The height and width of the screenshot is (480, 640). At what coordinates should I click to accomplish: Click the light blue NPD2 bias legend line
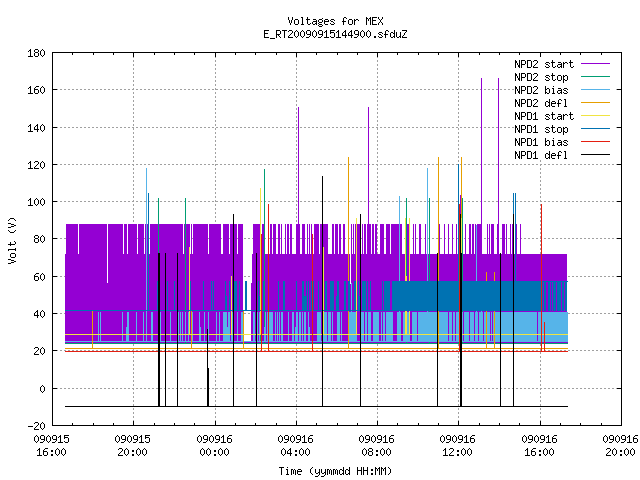[595, 90]
